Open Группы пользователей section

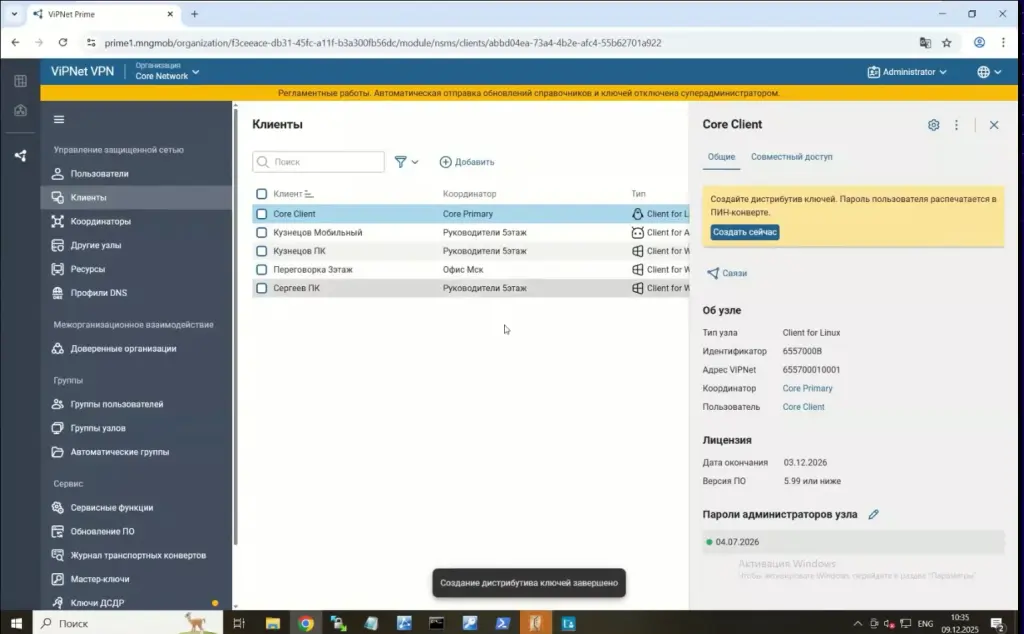116,404
